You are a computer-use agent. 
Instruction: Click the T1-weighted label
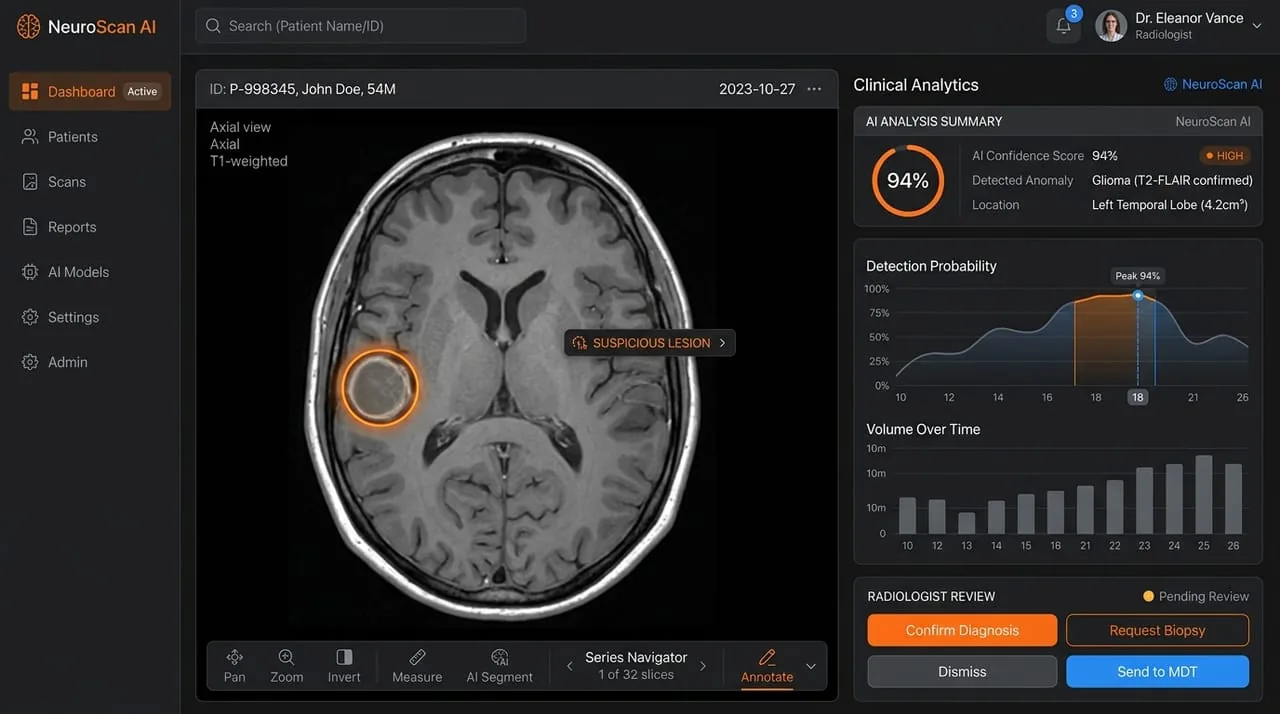(x=249, y=161)
